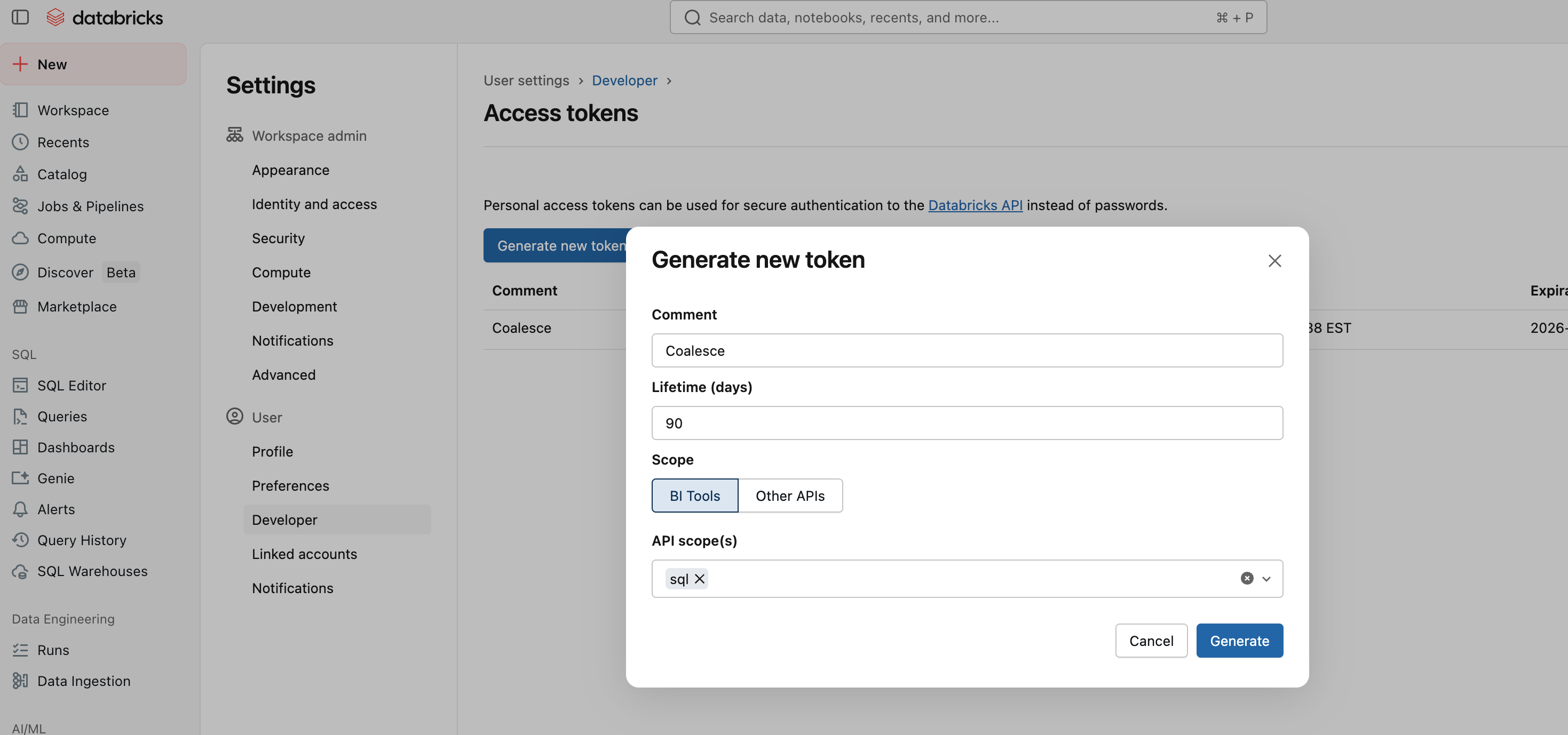Select the BI Tools scope

[694, 496]
